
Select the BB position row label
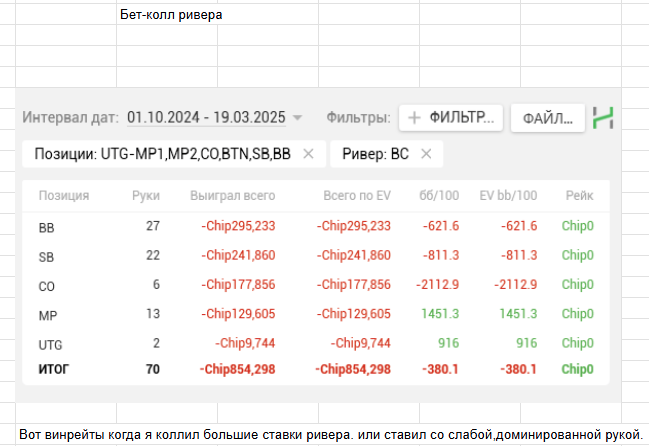pos(46,228)
